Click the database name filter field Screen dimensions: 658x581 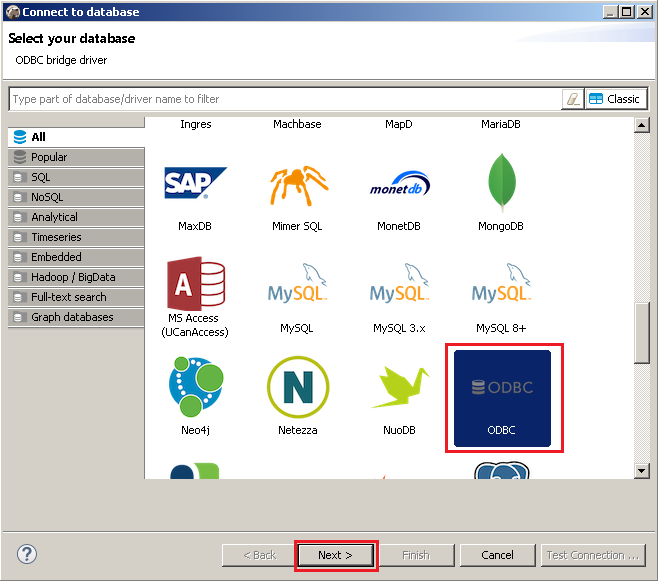pos(285,99)
